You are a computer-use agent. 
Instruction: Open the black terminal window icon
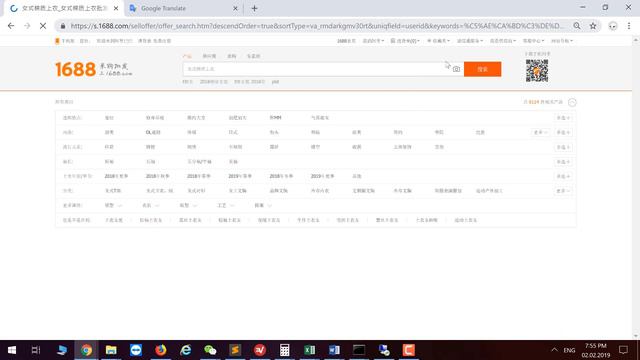click(x=359, y=350)
